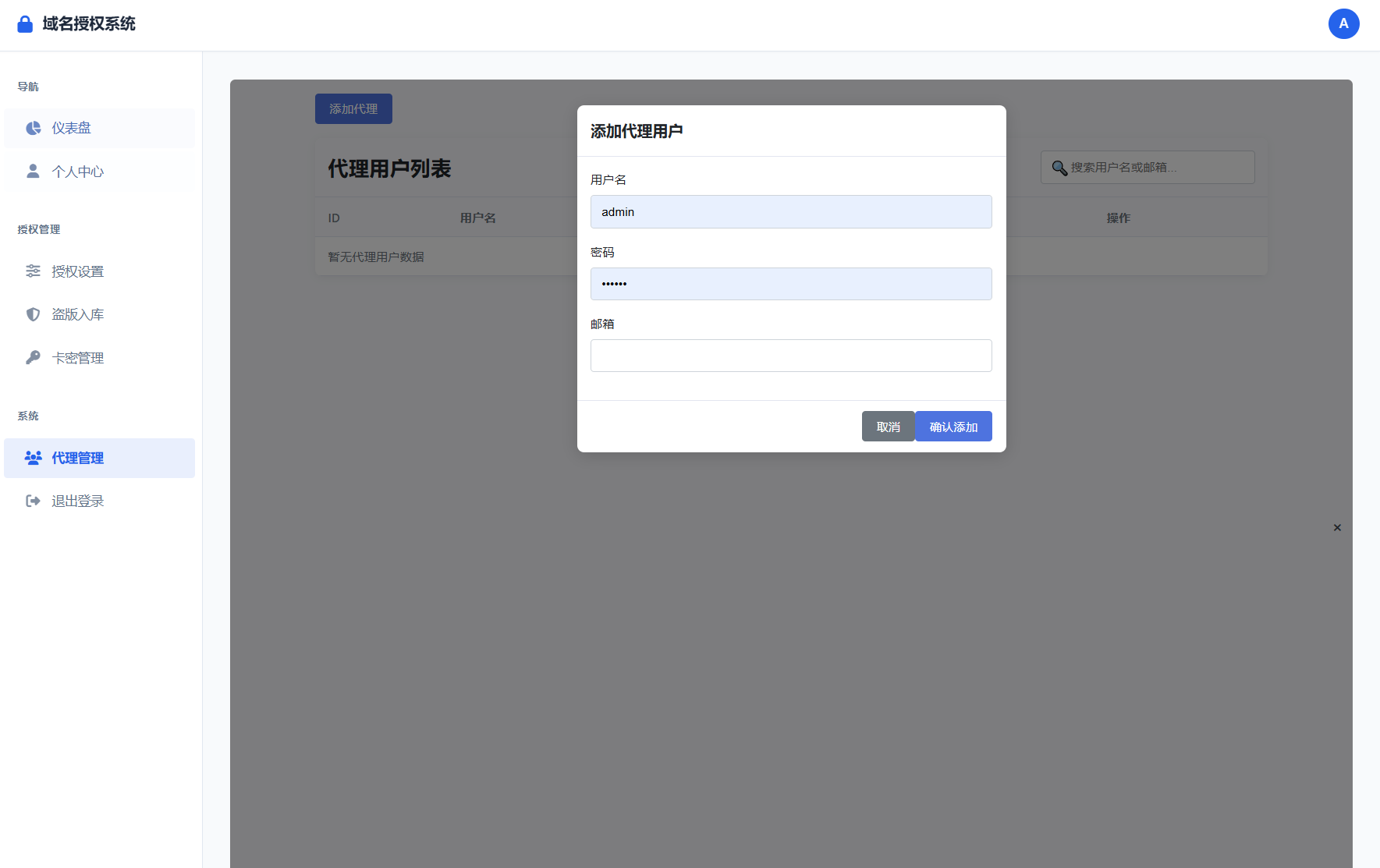
Task: Click the empty 邮箱 input field
Action: (791, 356)
